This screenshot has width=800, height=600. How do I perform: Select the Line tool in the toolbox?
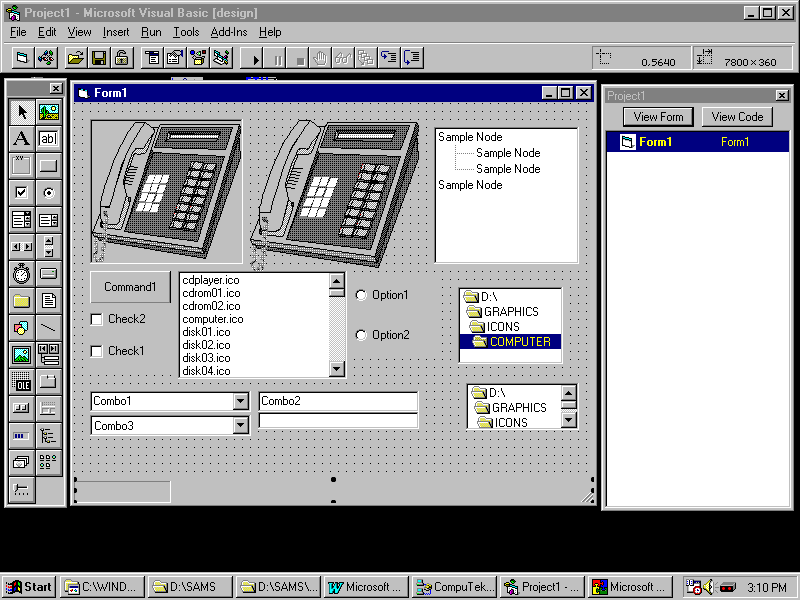48,327
